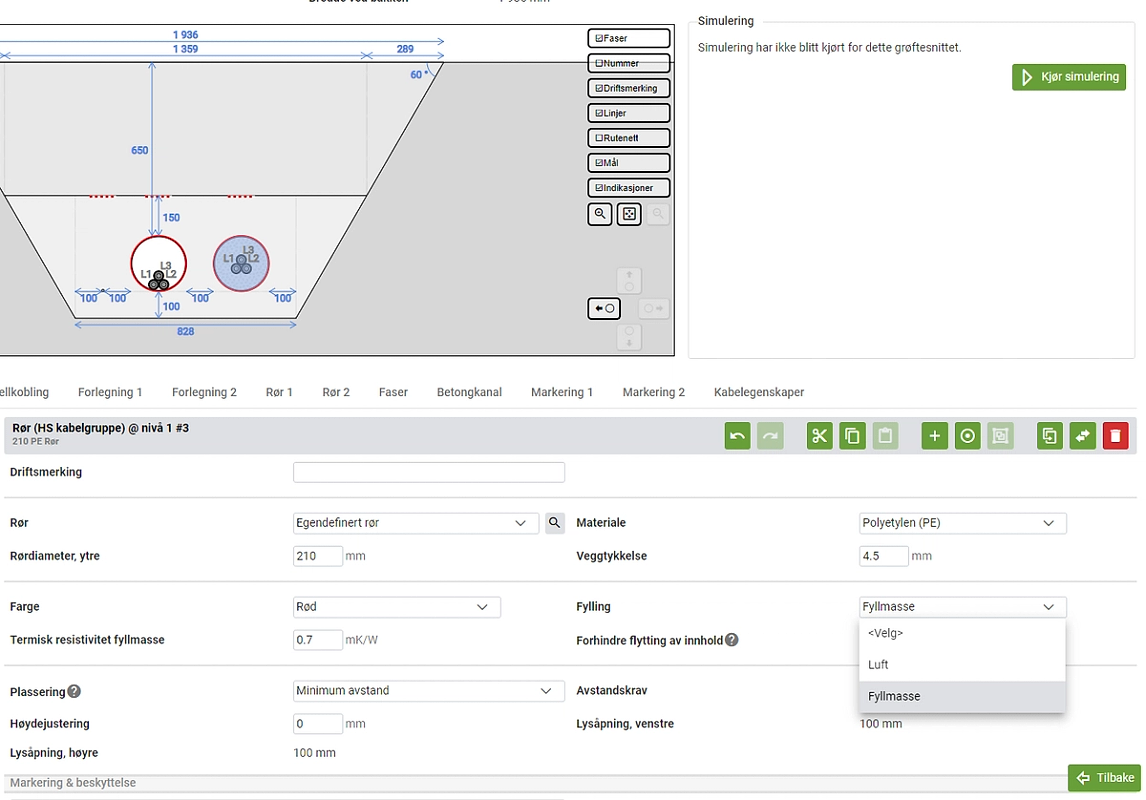Enable Nummer display checkbox
1146x800 pixels.
(x=629, y=63)
